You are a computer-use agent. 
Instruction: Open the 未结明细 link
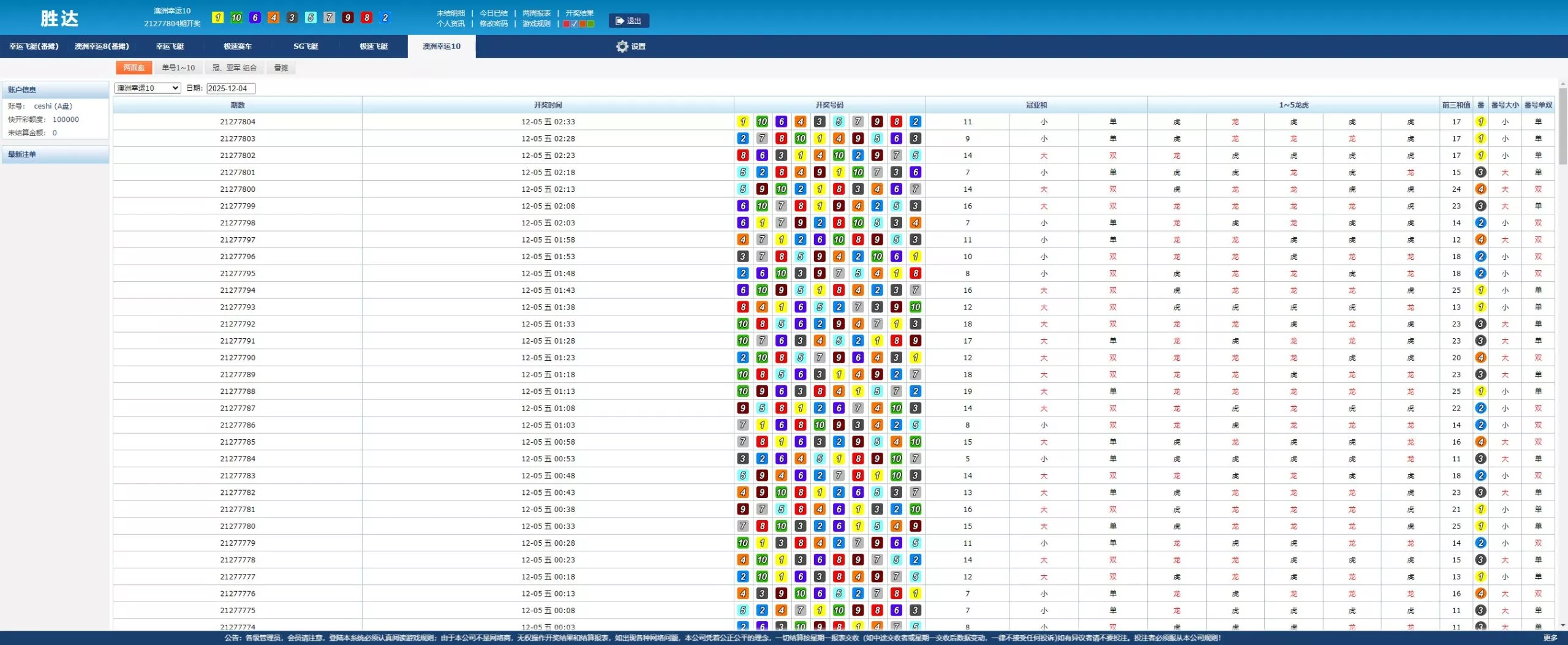450,13
